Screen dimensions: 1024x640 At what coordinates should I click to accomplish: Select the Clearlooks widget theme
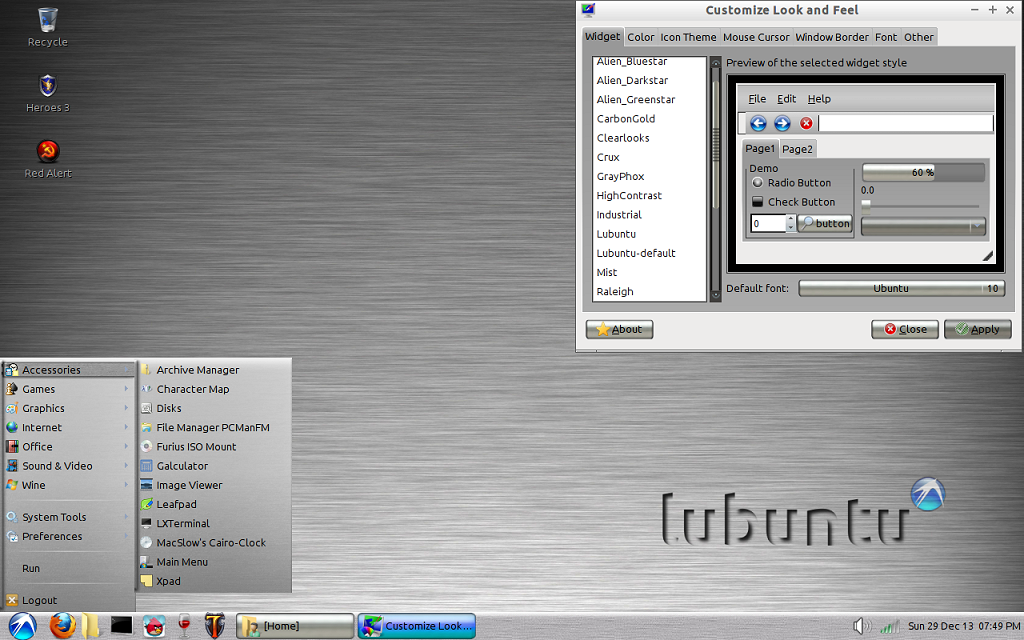[x=649, y=138]
